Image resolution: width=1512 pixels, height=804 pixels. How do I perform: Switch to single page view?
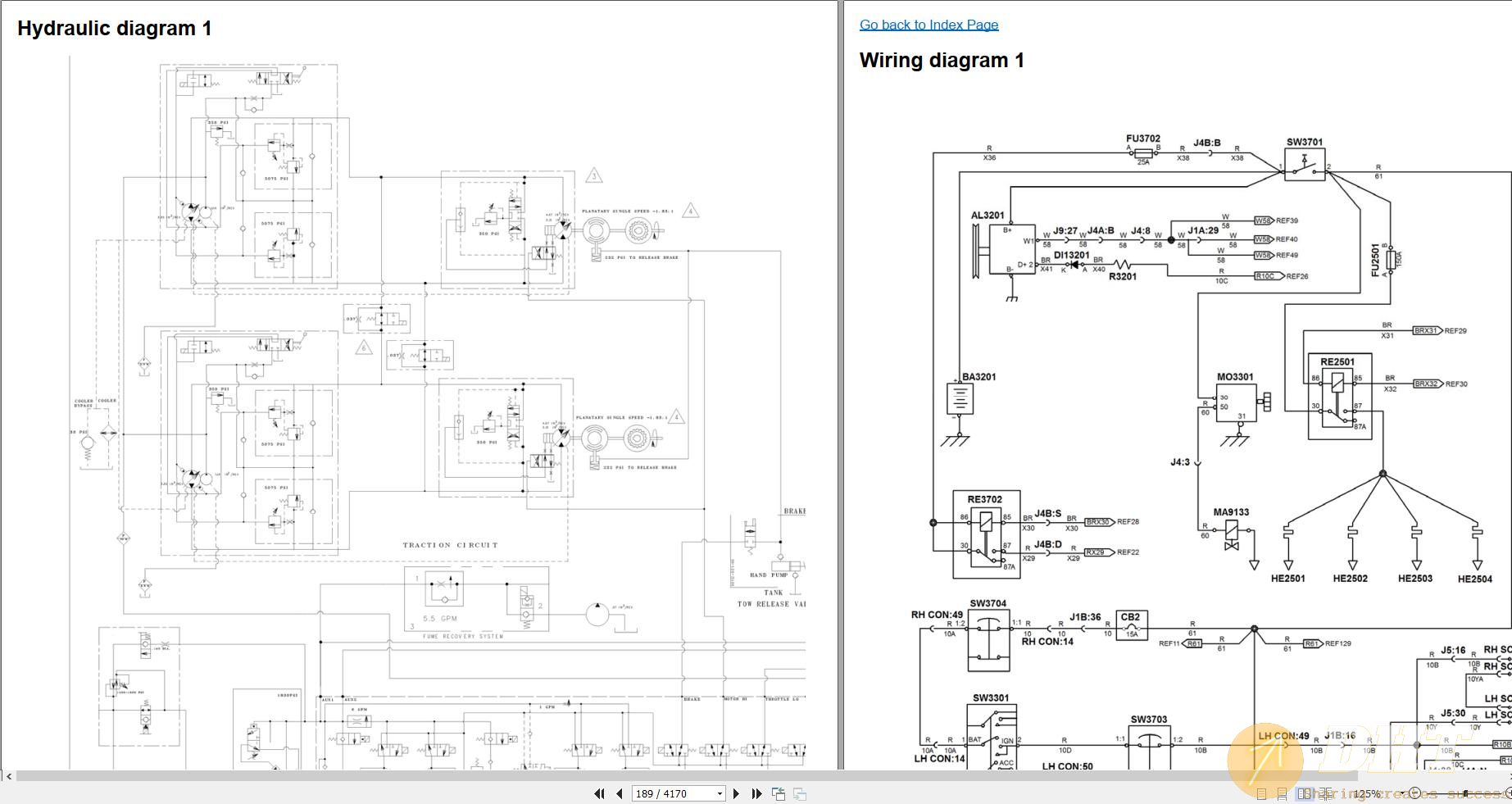[1261, 793]
